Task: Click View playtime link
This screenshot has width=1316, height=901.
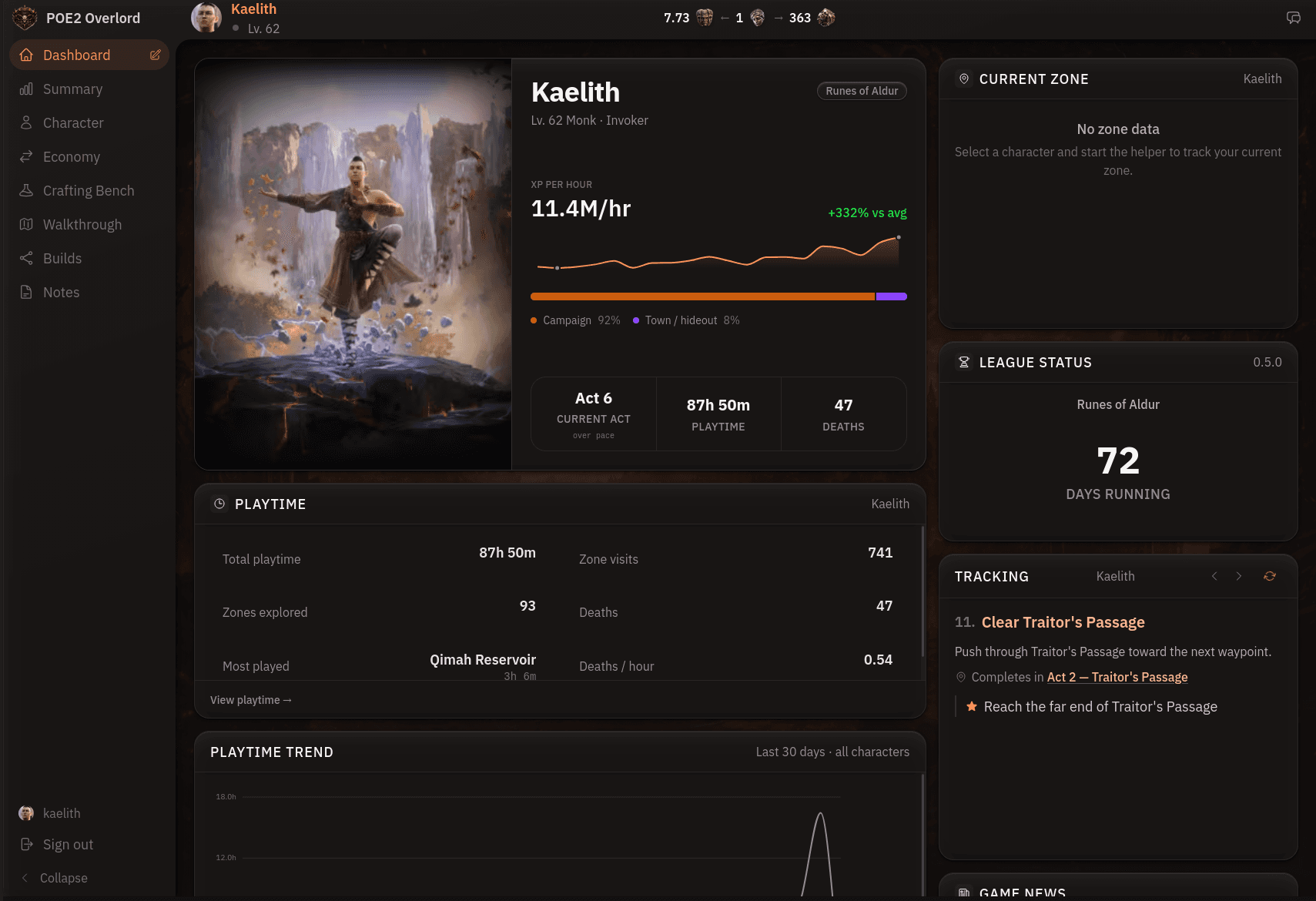Action: 251,700
